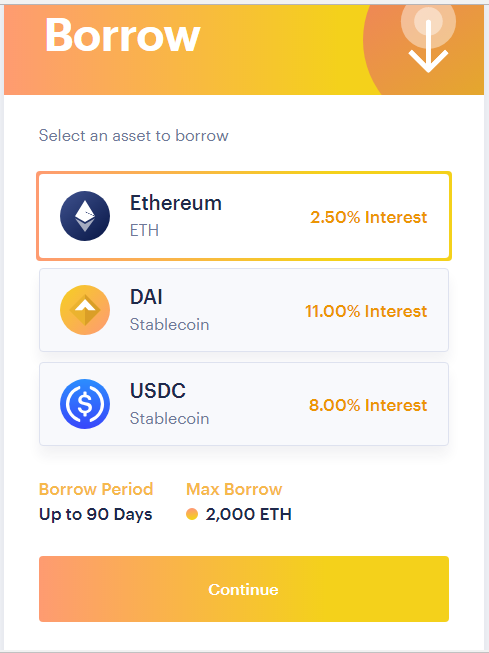Viewport: 489px width, 653px height.
Task: Click the 2.50% Interest label
Action: 369,217
